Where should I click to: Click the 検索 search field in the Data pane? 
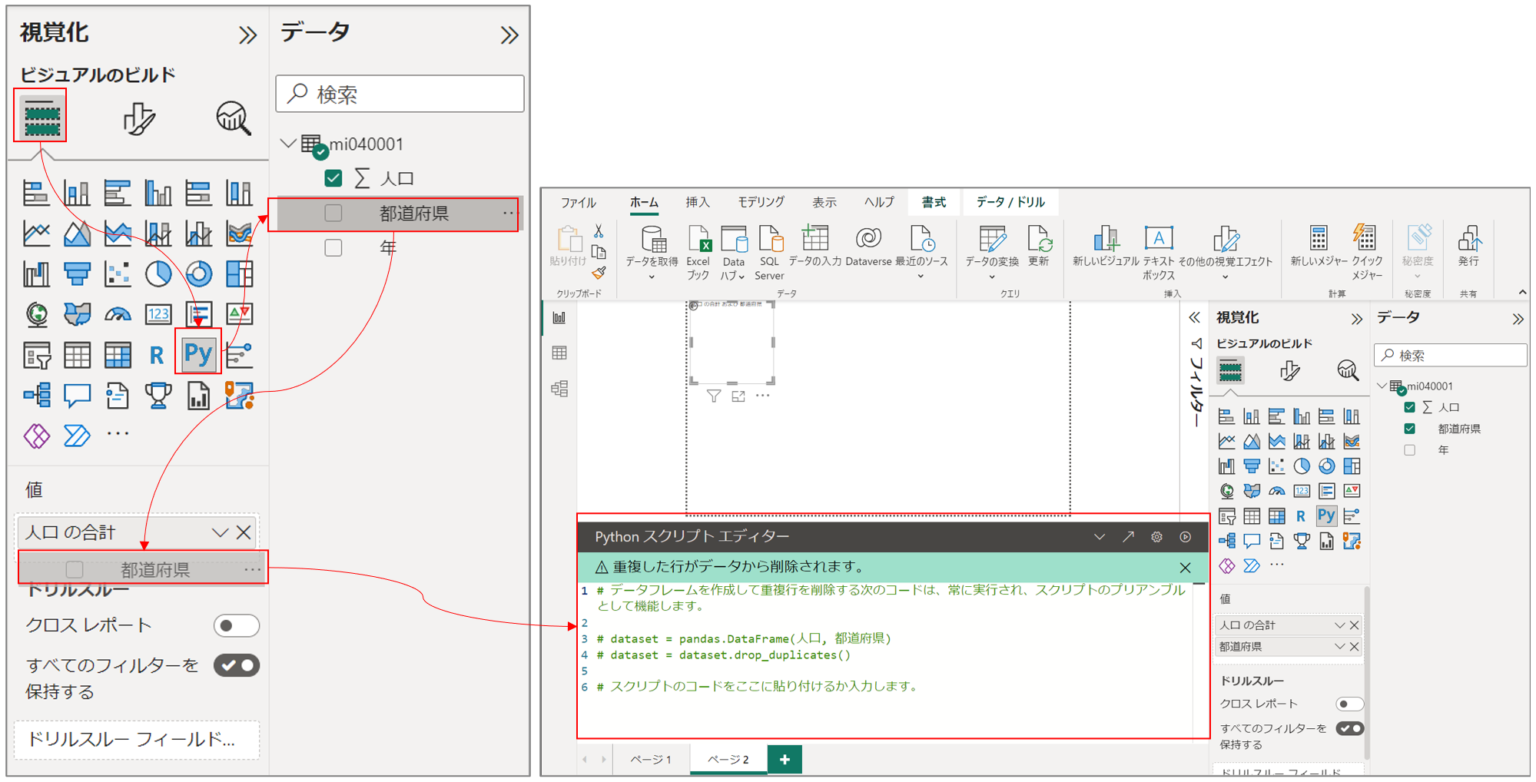pos(399,93)
